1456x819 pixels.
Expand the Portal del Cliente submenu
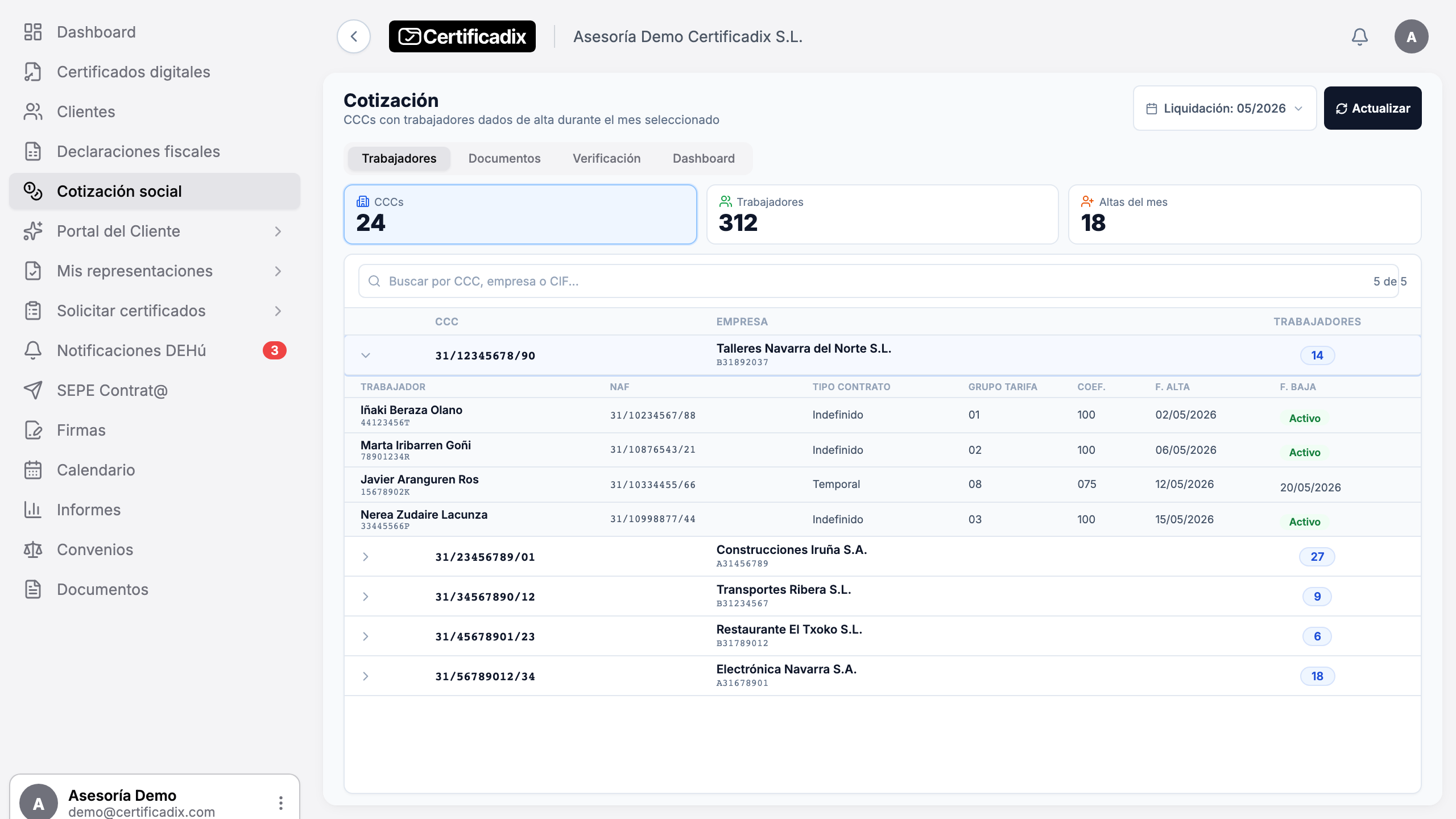point(278,231)
